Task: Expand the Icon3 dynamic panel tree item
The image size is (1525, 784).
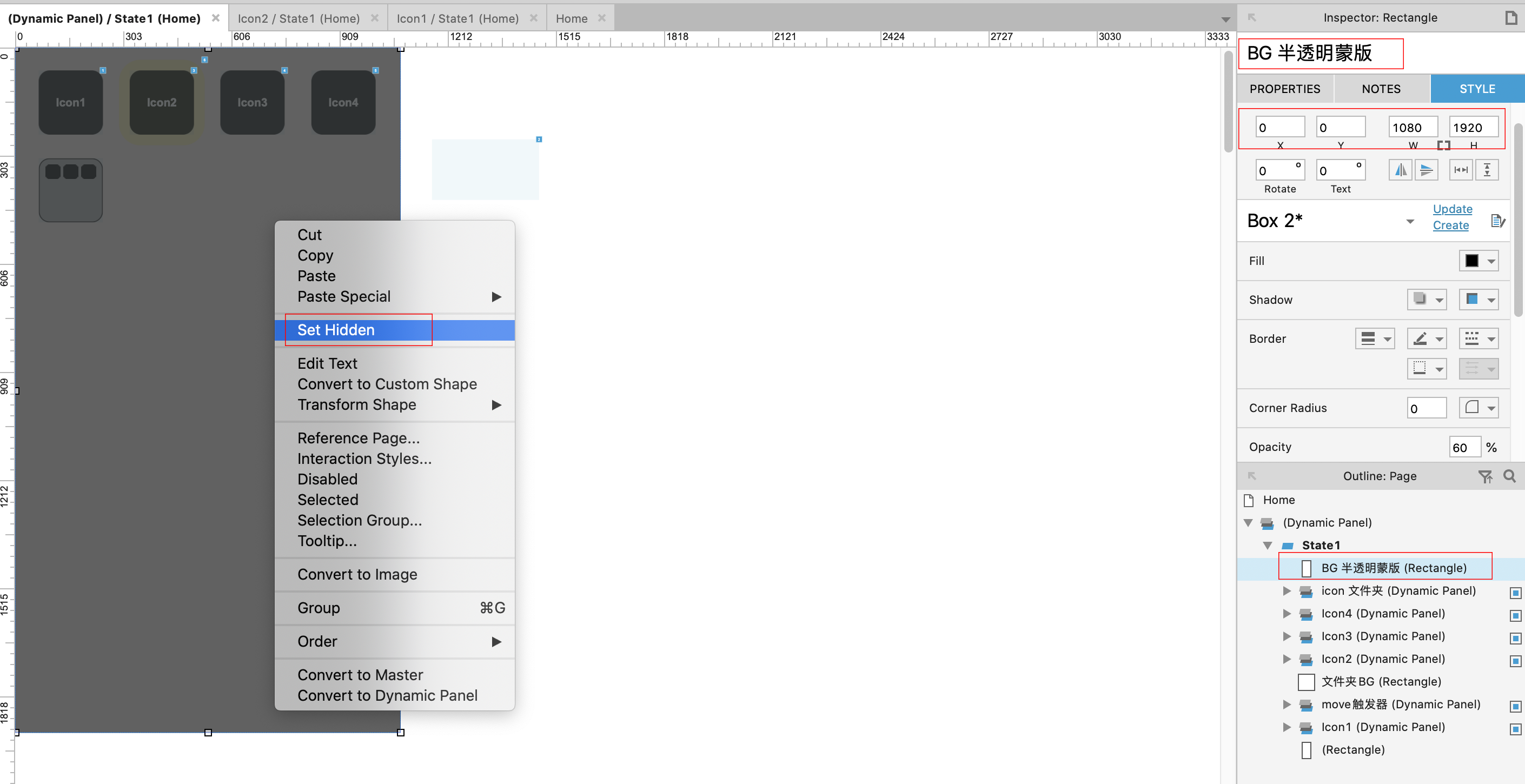Action: coord(1287,637)
